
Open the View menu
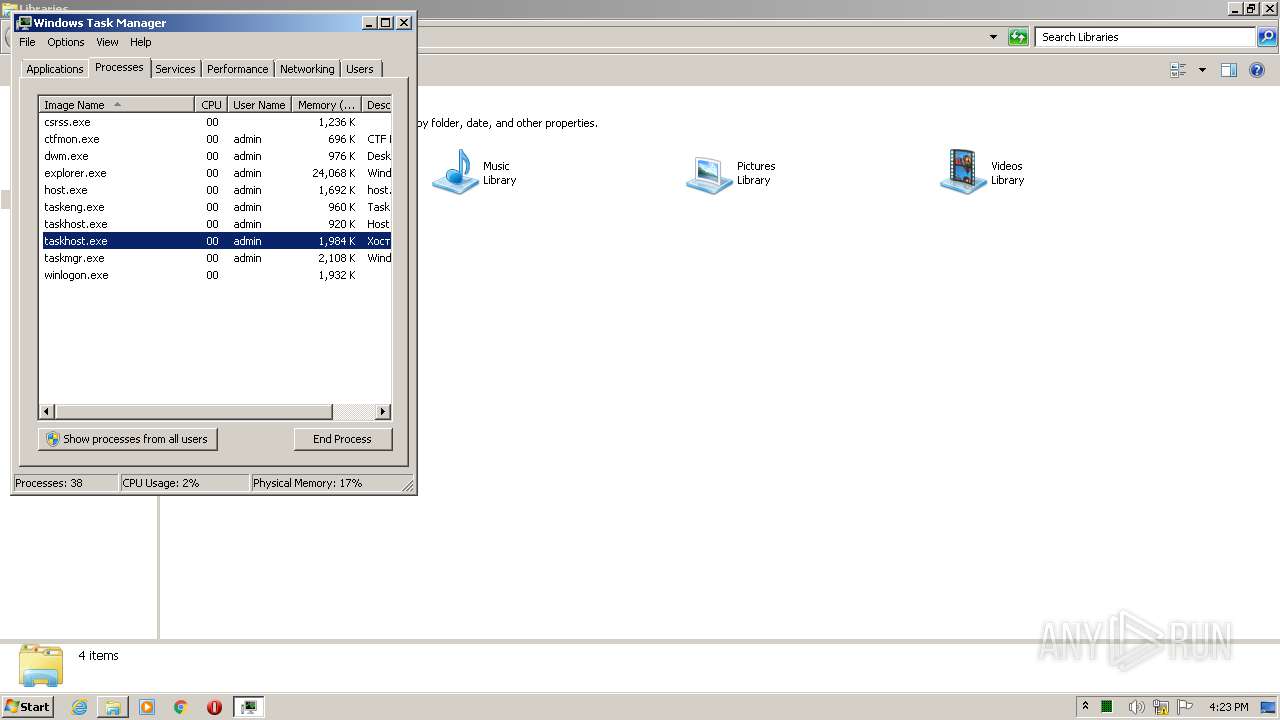[107, 42]
